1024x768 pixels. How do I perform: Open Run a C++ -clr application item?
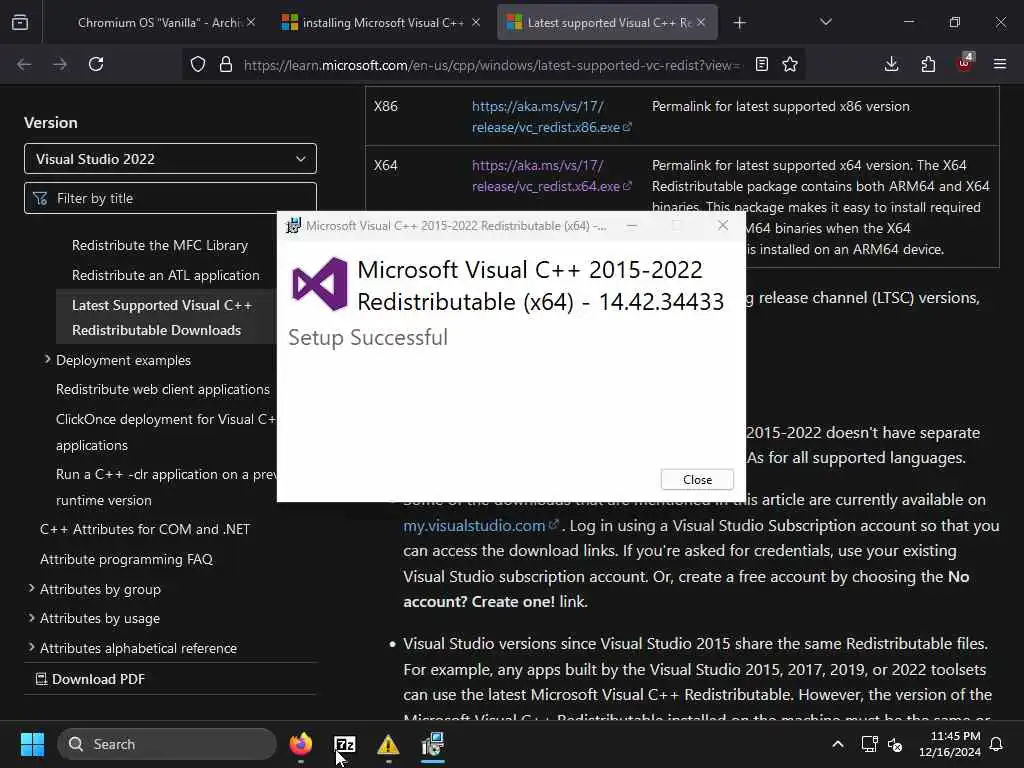coord(166,487)
